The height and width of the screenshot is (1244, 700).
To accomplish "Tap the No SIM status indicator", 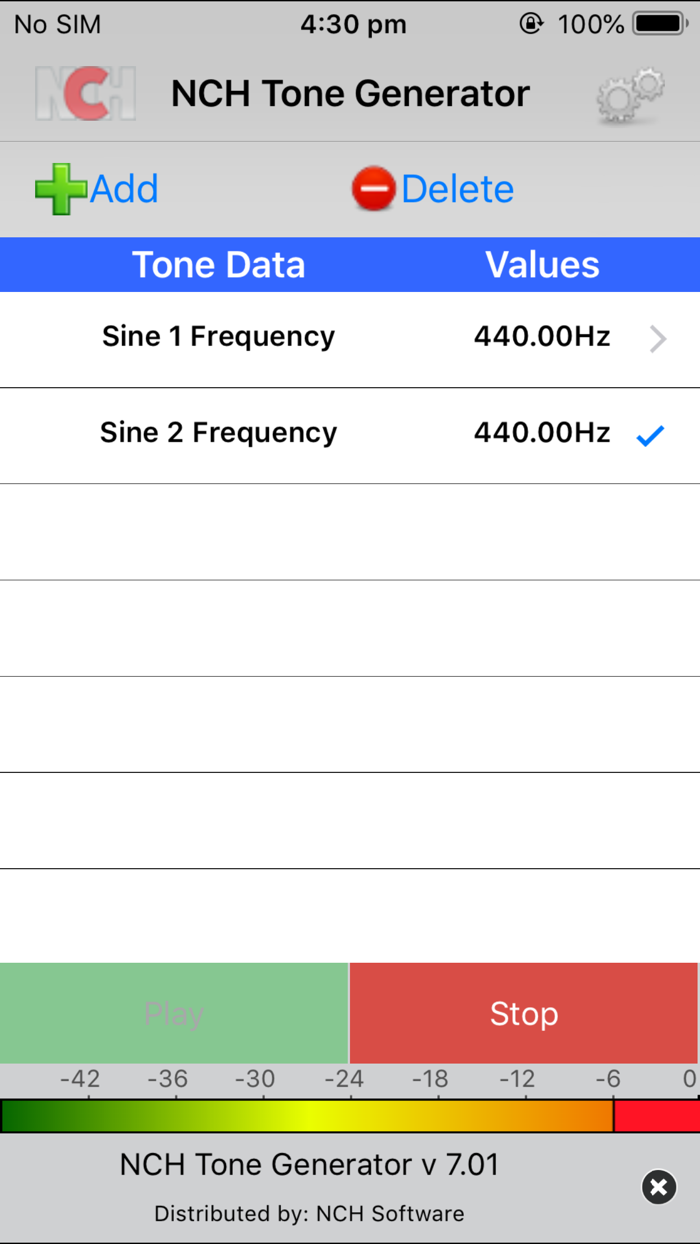I will tap(55, 23).
